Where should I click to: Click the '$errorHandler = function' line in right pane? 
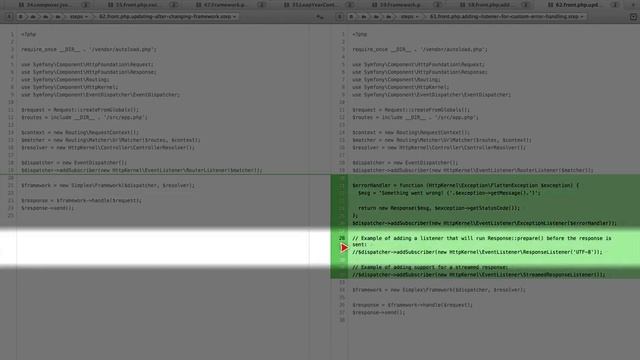click(x=465, y=185)
